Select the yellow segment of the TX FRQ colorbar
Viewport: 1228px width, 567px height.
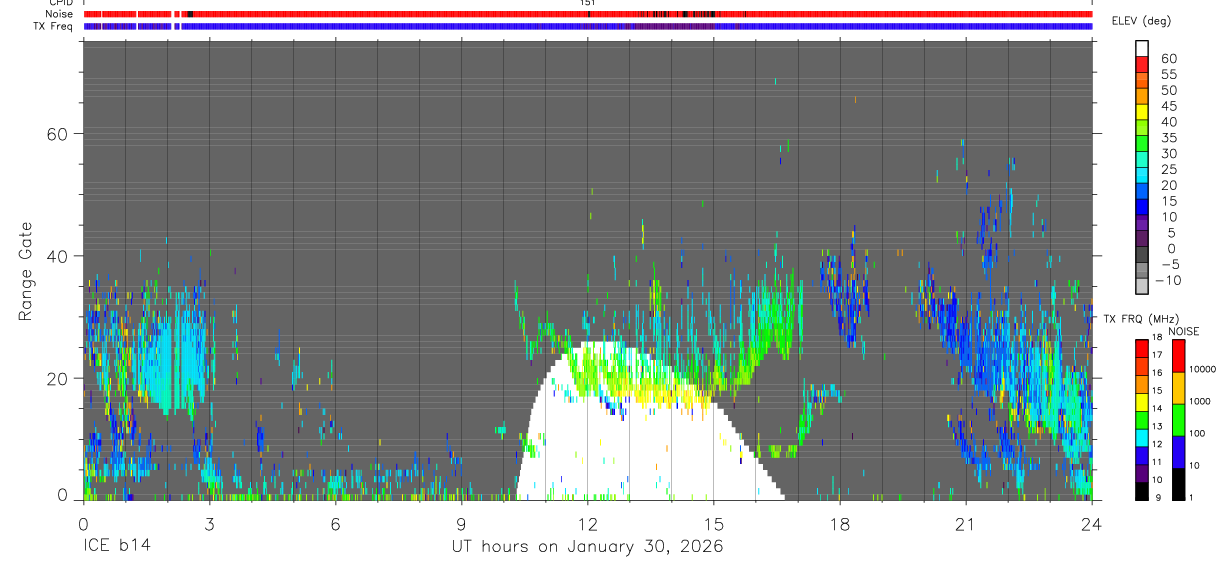coord(1141,402)
